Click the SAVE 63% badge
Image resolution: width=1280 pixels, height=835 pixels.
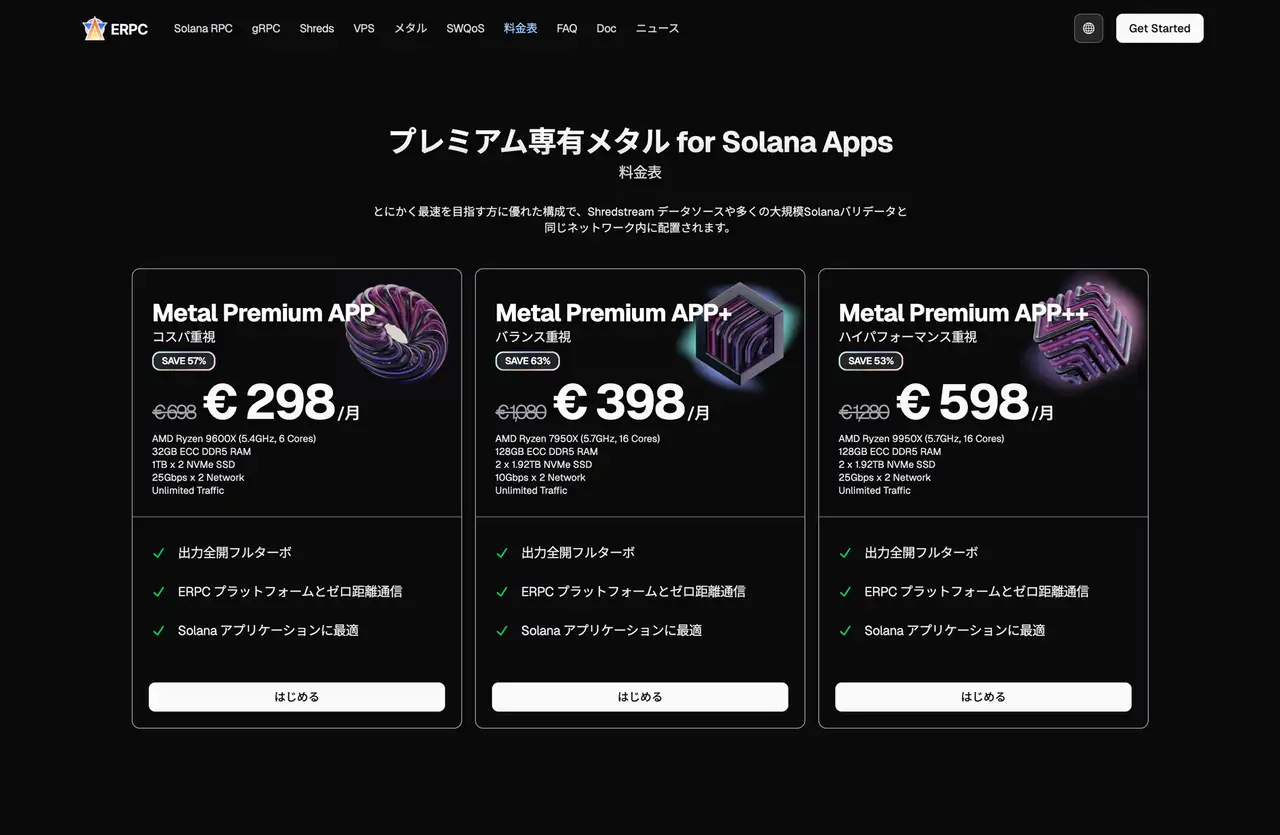click(527, 361)
